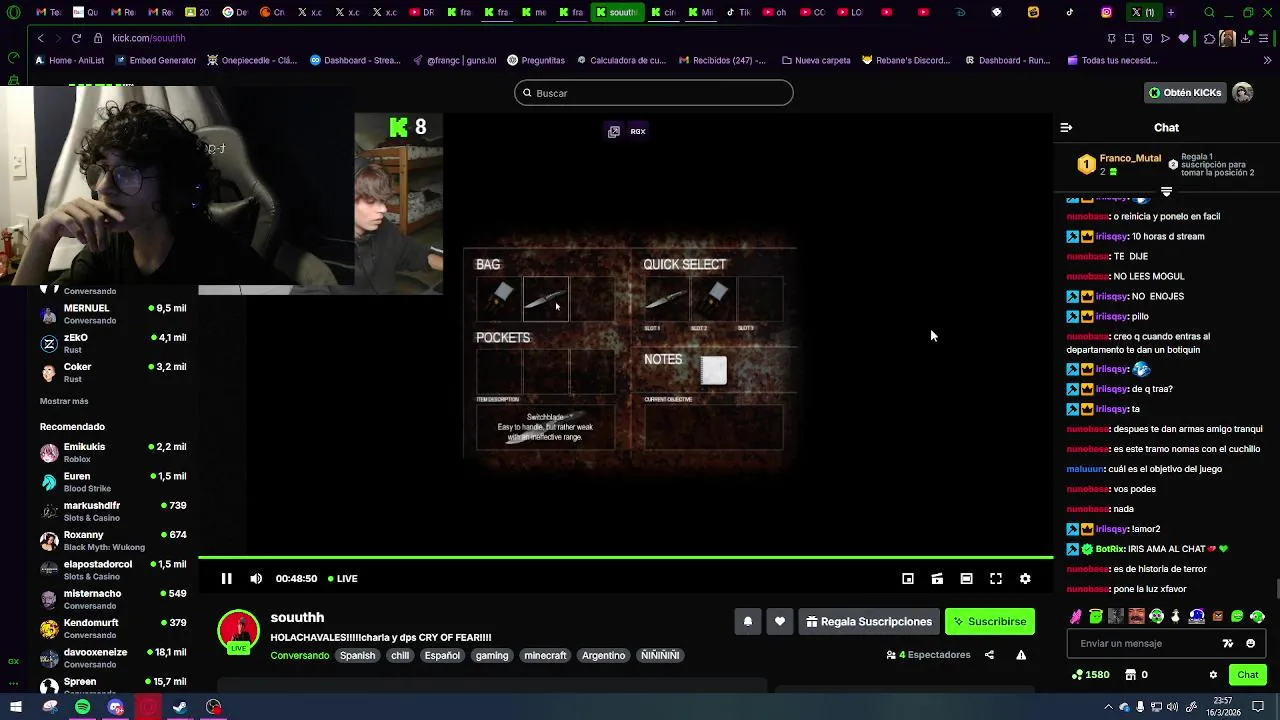Pause the live stream video
This screenshot has width=1280, height=720.
pyautogui.click(x=227, y=578)
